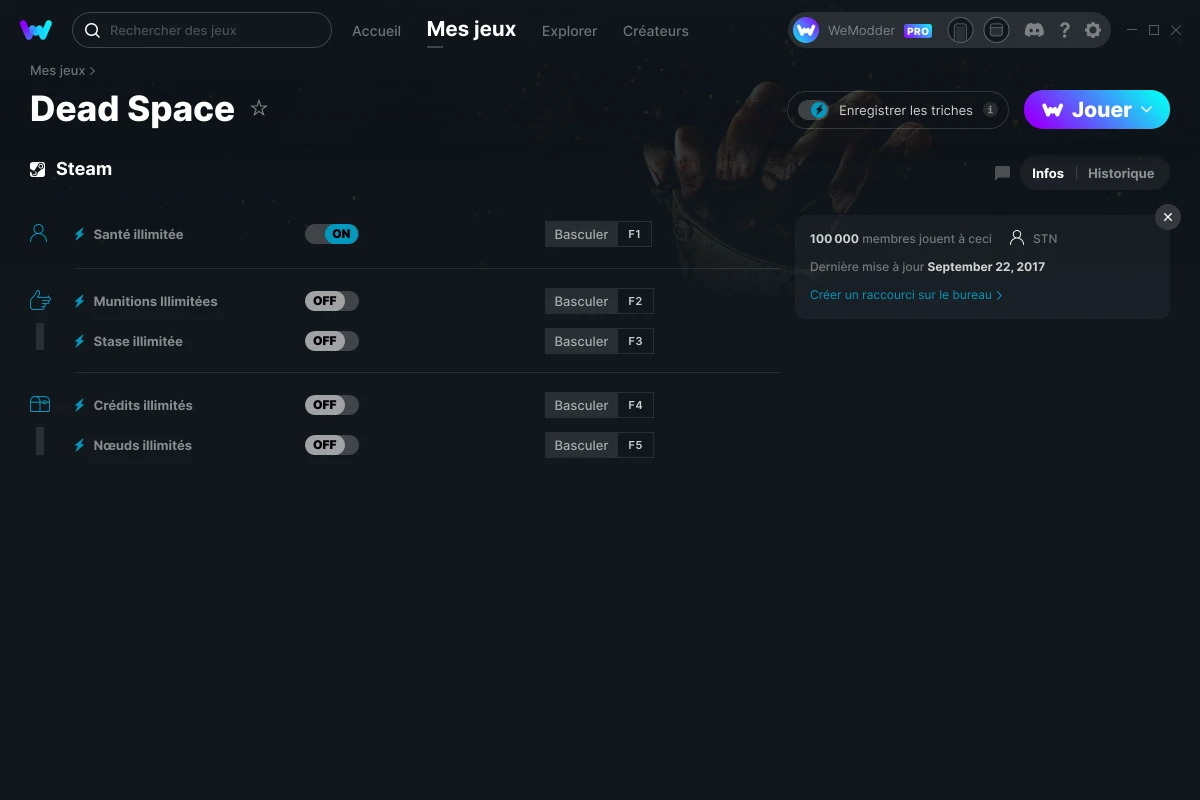The width and height of the screenshot is (1200, 800).
Task: Click the inventory category chest icon
Action: tap(40, 404)
